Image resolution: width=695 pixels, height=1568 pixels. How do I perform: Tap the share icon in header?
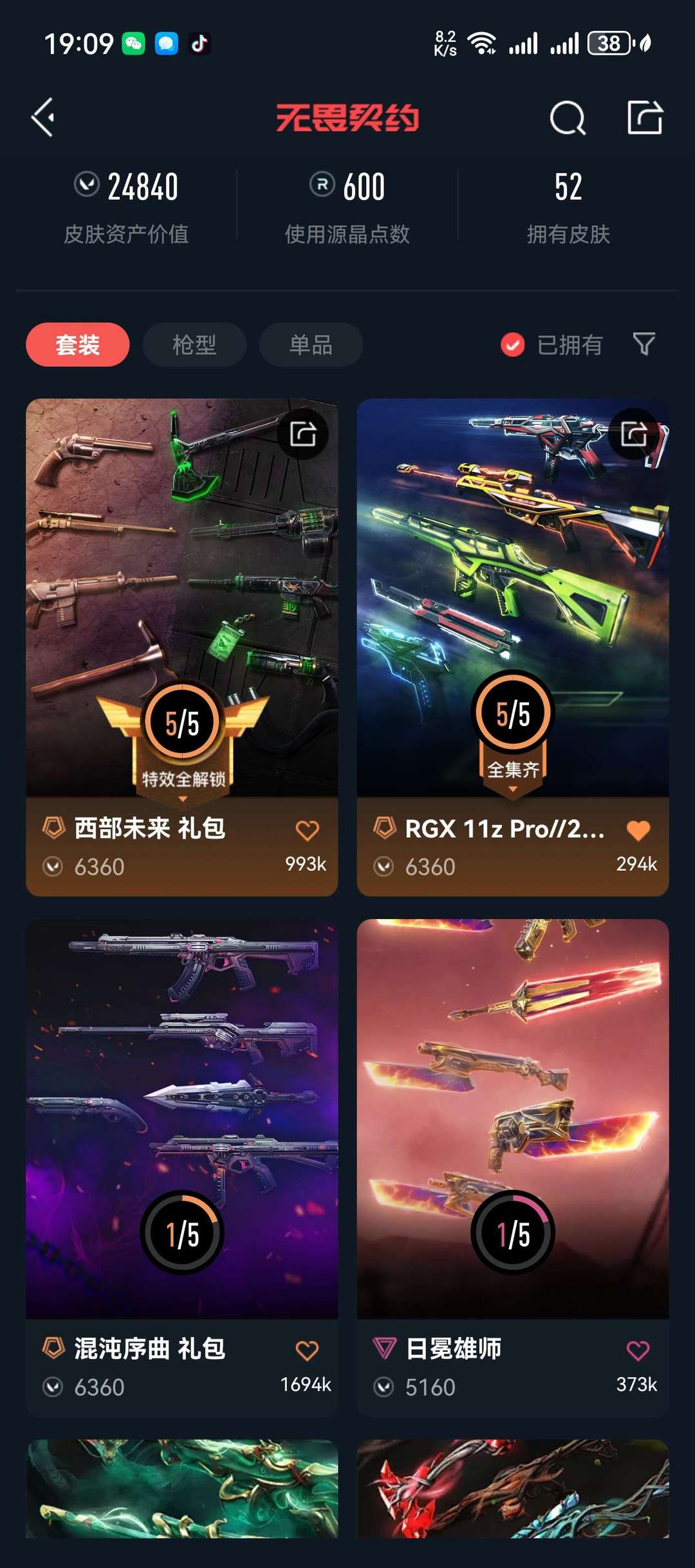point(645,117)
